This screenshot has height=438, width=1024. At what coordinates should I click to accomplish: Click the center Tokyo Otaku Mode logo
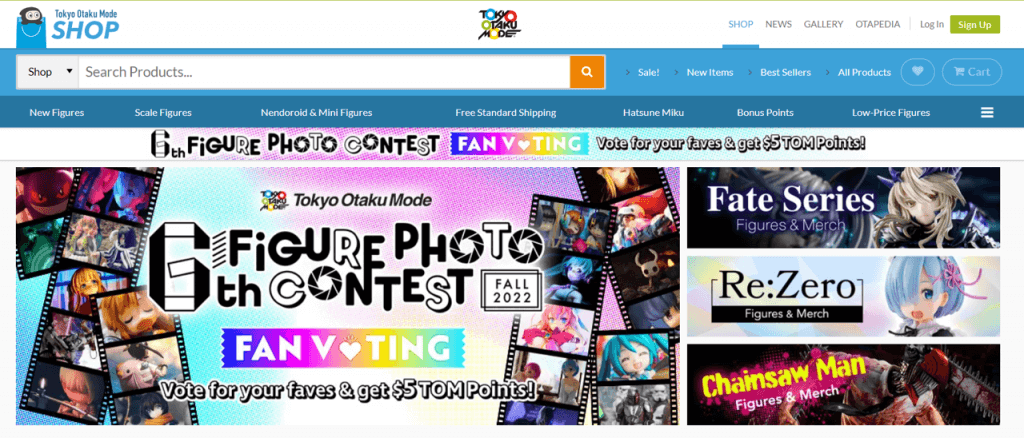[500, 25]
